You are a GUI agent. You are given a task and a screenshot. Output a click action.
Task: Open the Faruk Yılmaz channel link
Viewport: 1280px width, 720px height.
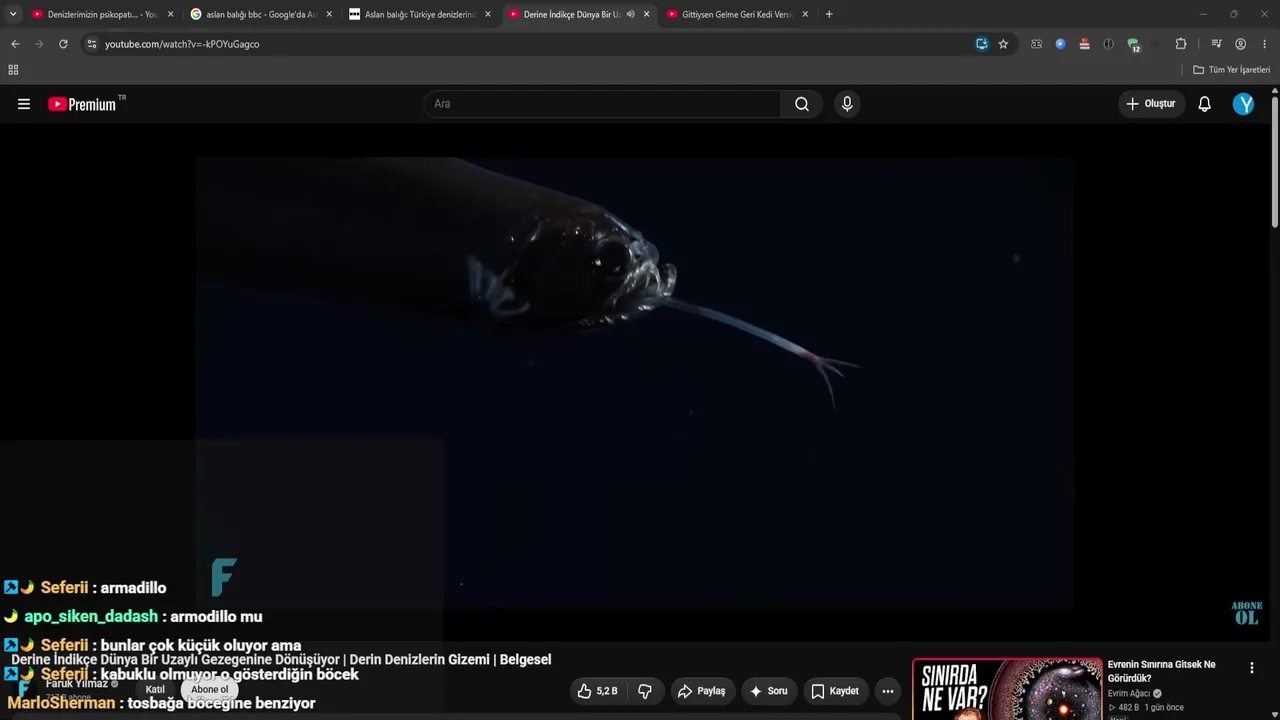pos(76,684)
